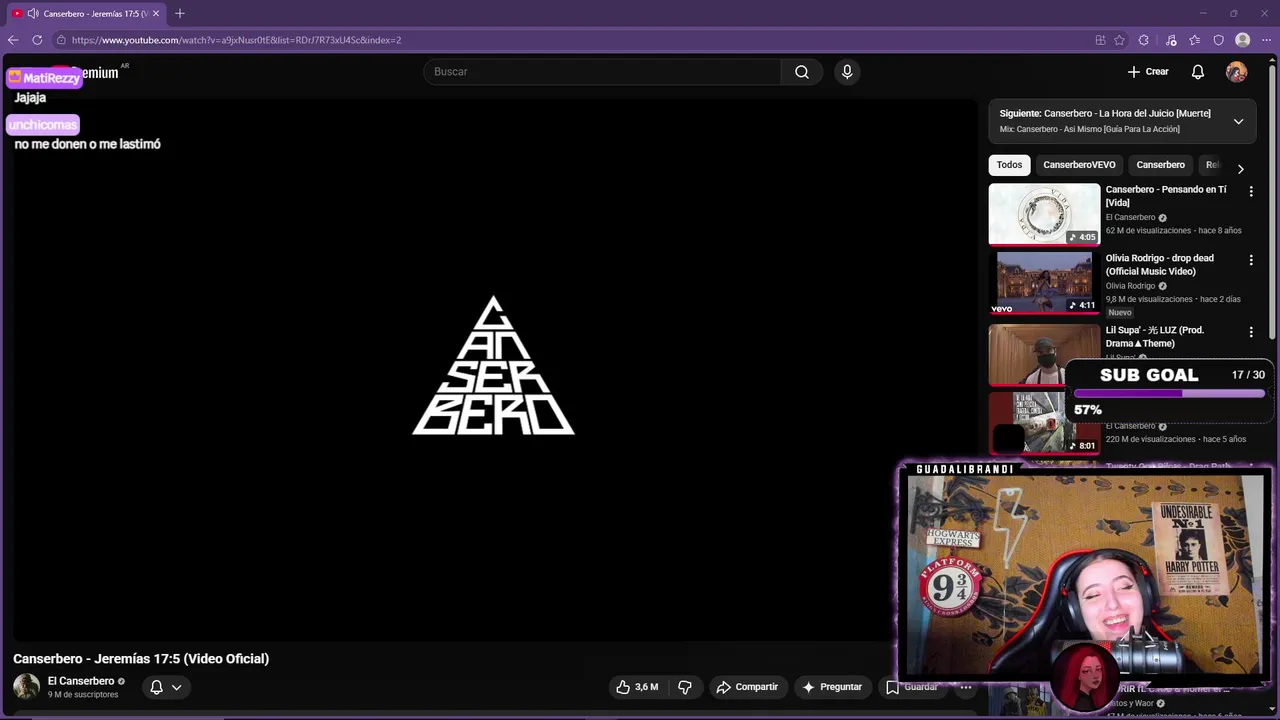This screenshot has height=720, width=1280.
Task: Open Pensando en Ti video thumbnail
Action: click(x=1044, y=214)
